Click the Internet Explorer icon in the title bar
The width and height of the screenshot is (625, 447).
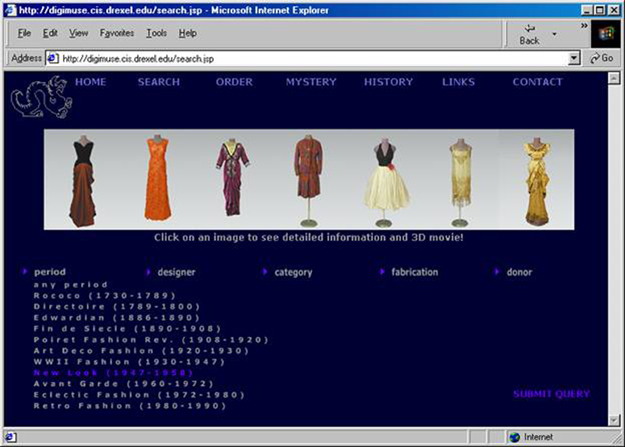[10, 10]
